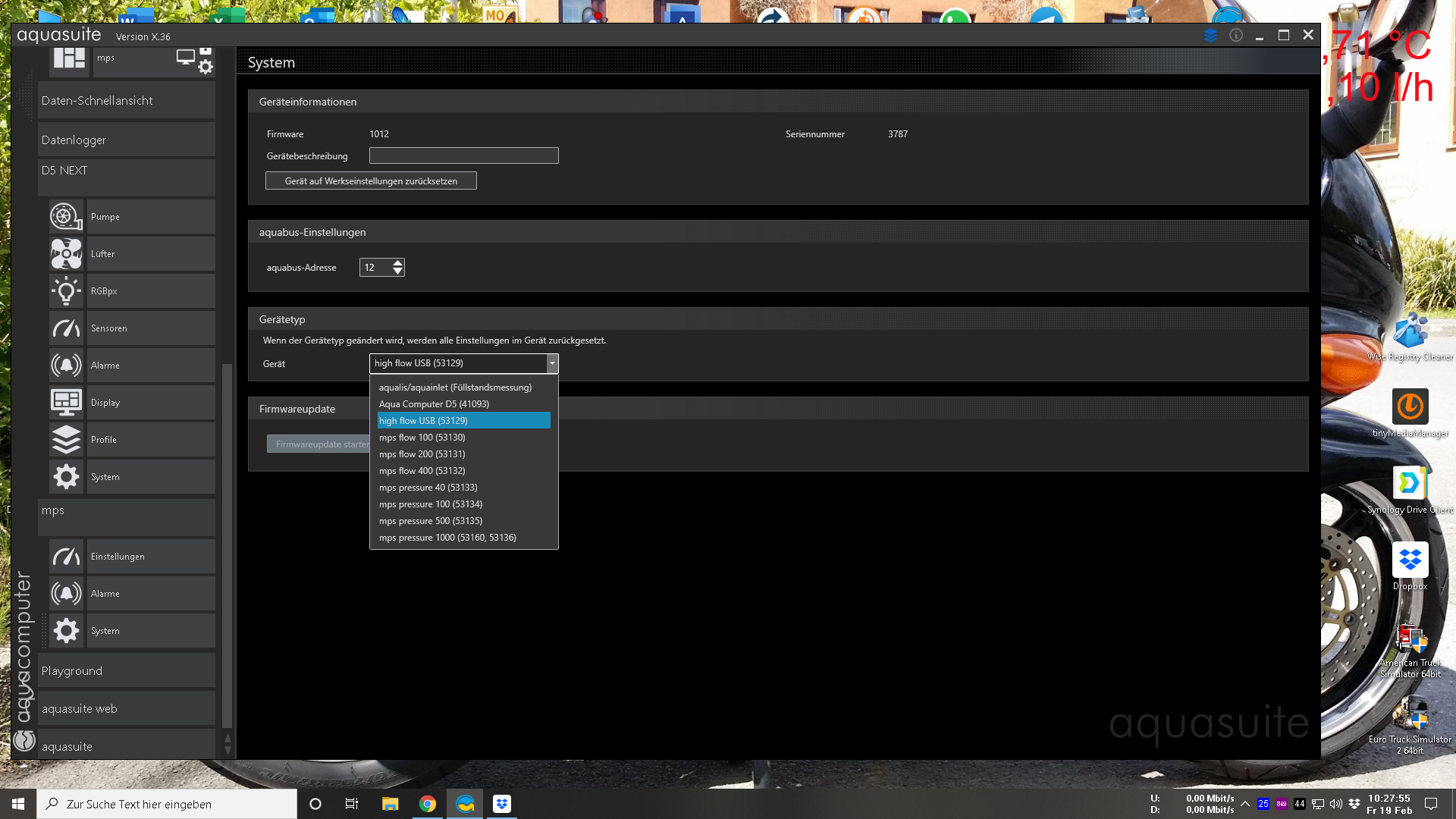Open D5 NEXT Alarme bell icon
Image resolution: width=1456 pixels, height=819 pixels.
(x=66, y=366)
